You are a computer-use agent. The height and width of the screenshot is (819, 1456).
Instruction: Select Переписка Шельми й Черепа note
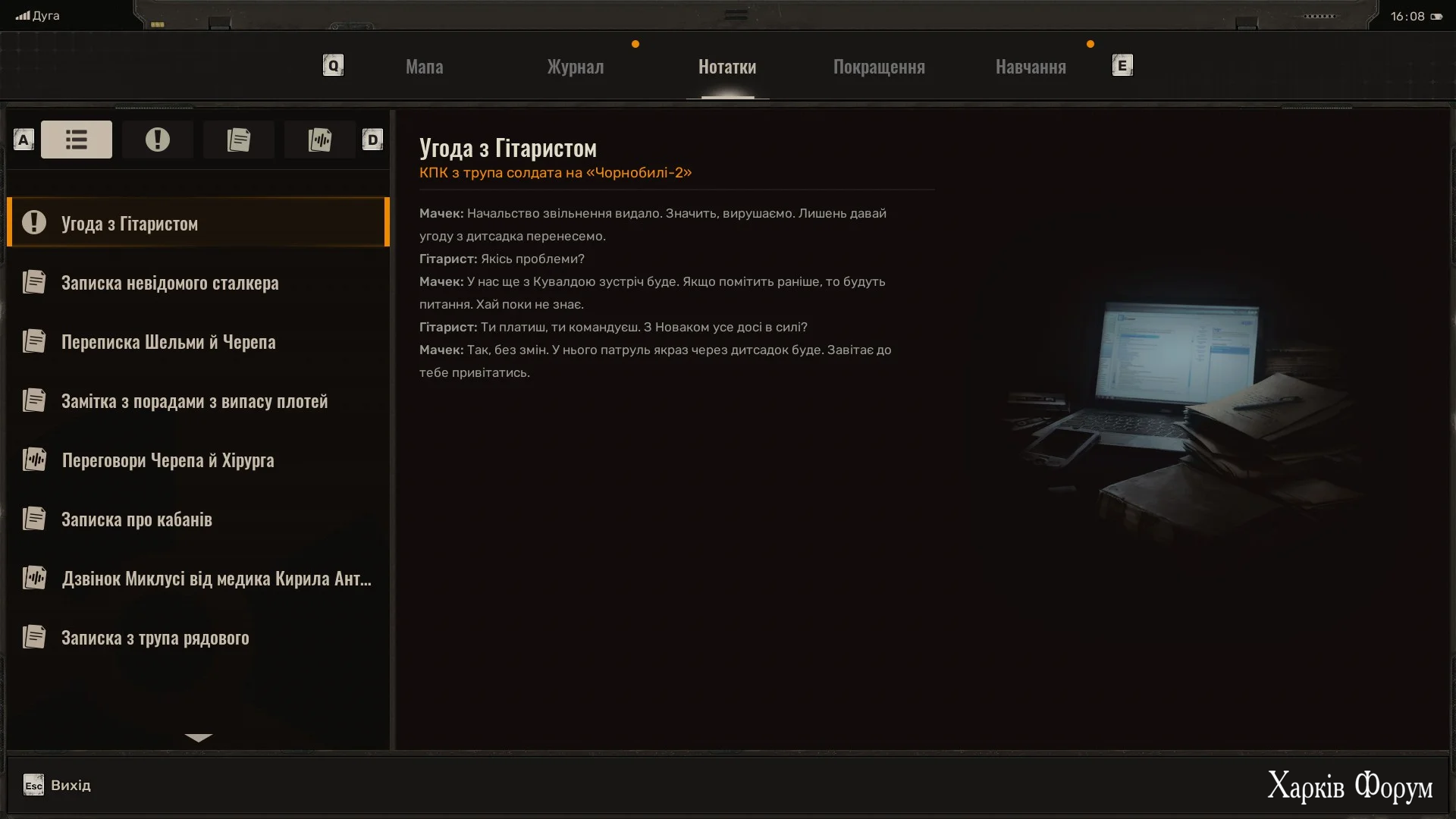(168, 342)
